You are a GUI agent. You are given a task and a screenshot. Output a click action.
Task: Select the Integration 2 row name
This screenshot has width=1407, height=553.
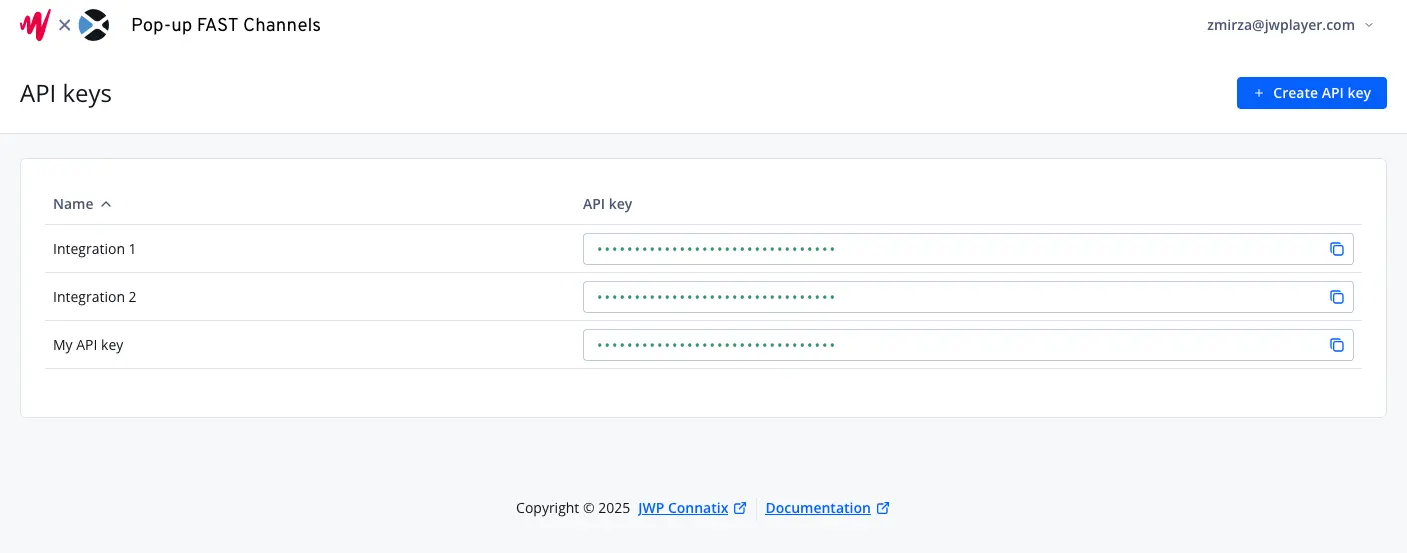94,297
